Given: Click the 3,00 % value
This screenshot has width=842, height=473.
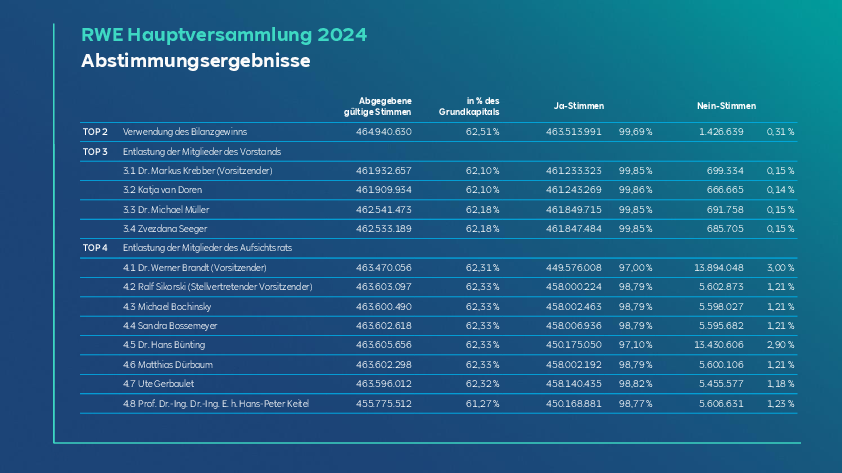Looking at the screenshot, I should tap(780, 268).
